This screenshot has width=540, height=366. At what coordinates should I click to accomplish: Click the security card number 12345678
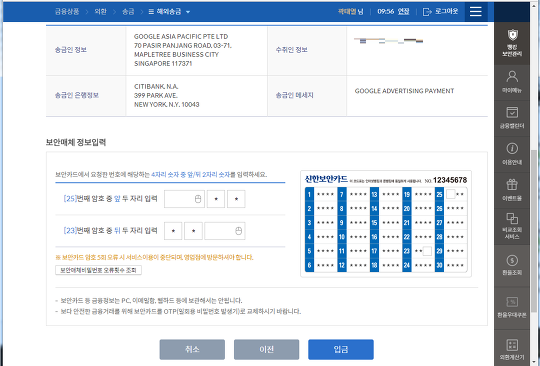pyautogui.click(x=450, y=180)
